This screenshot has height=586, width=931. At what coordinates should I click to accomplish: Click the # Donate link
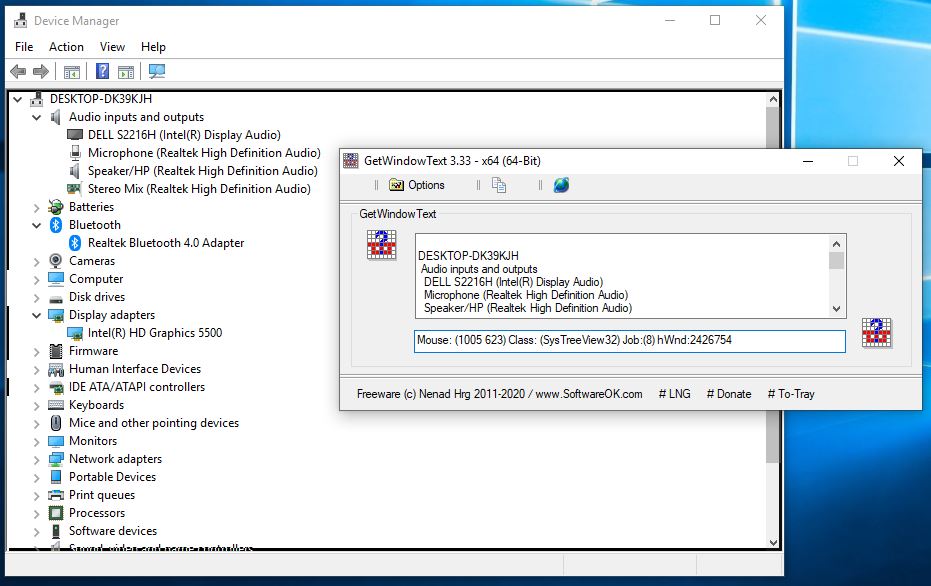click(x=728, y=394)
